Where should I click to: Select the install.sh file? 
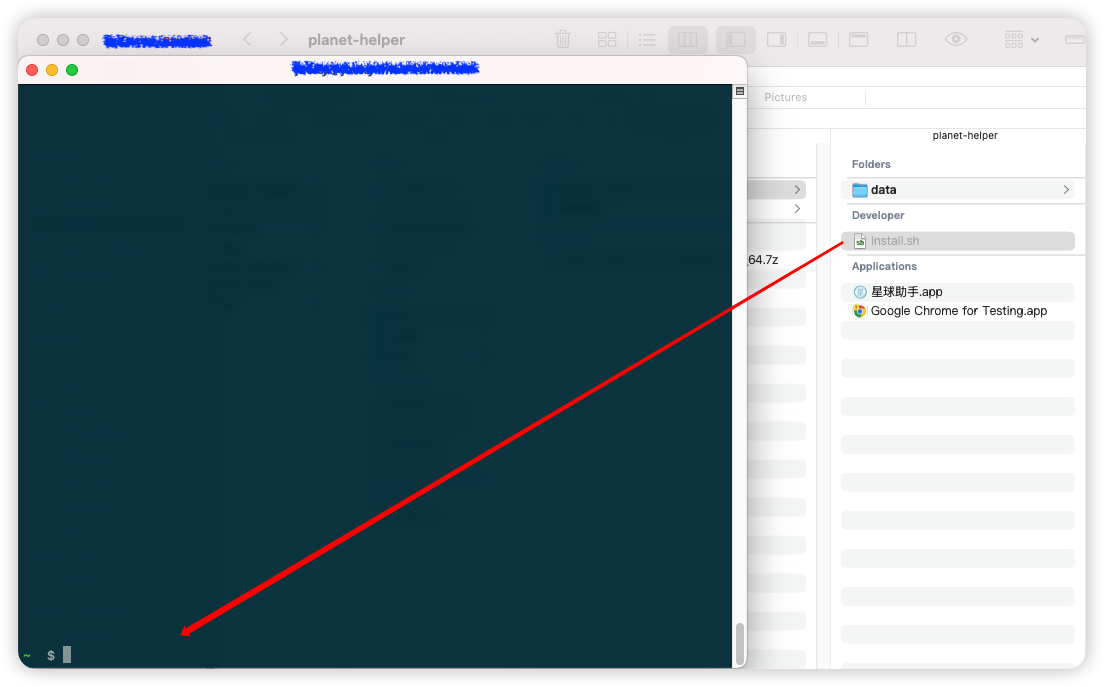894,241
